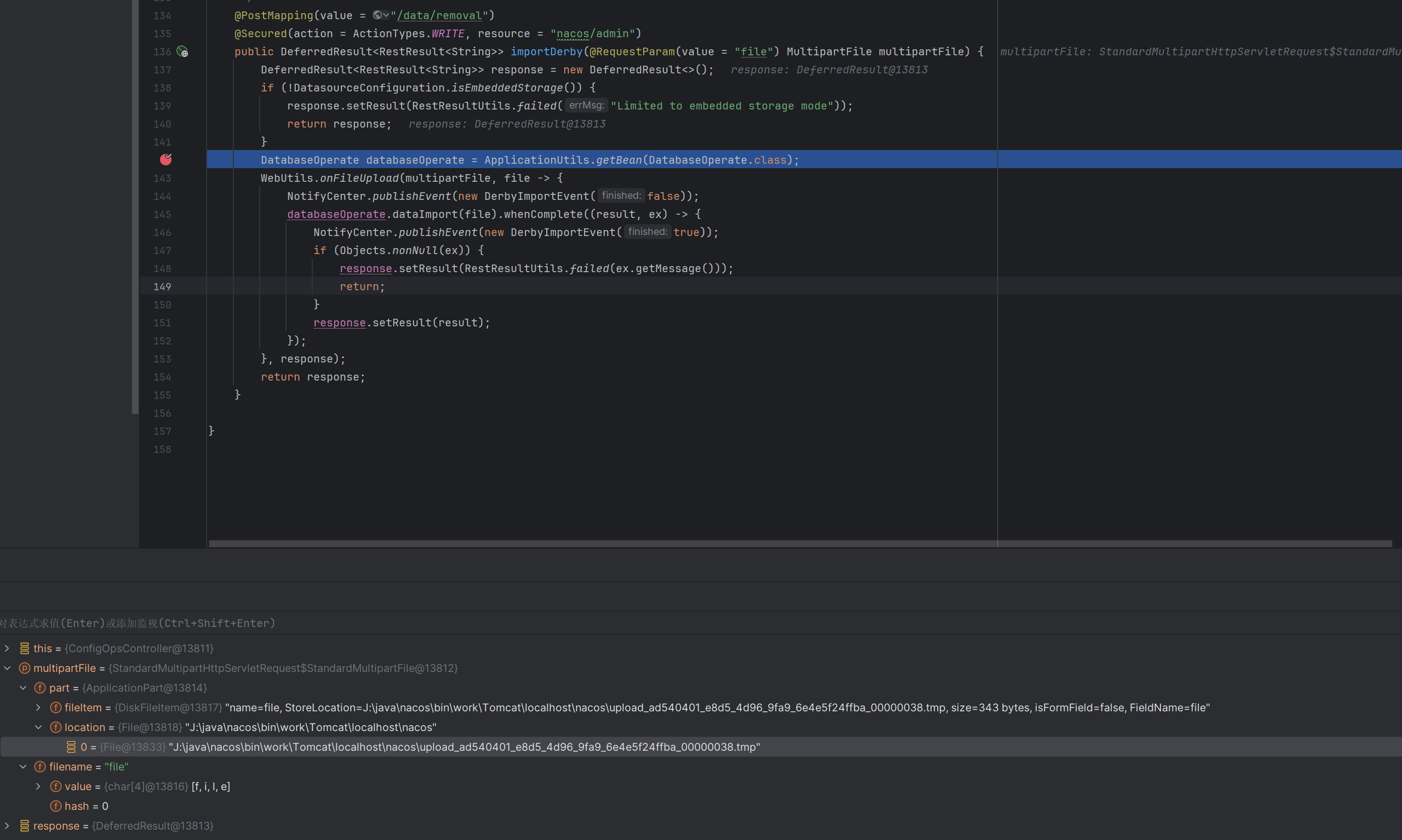This screenshot has width=1402, height=840.
Task: Click the field icon beside hash variable
Action: tap(55, 806)
